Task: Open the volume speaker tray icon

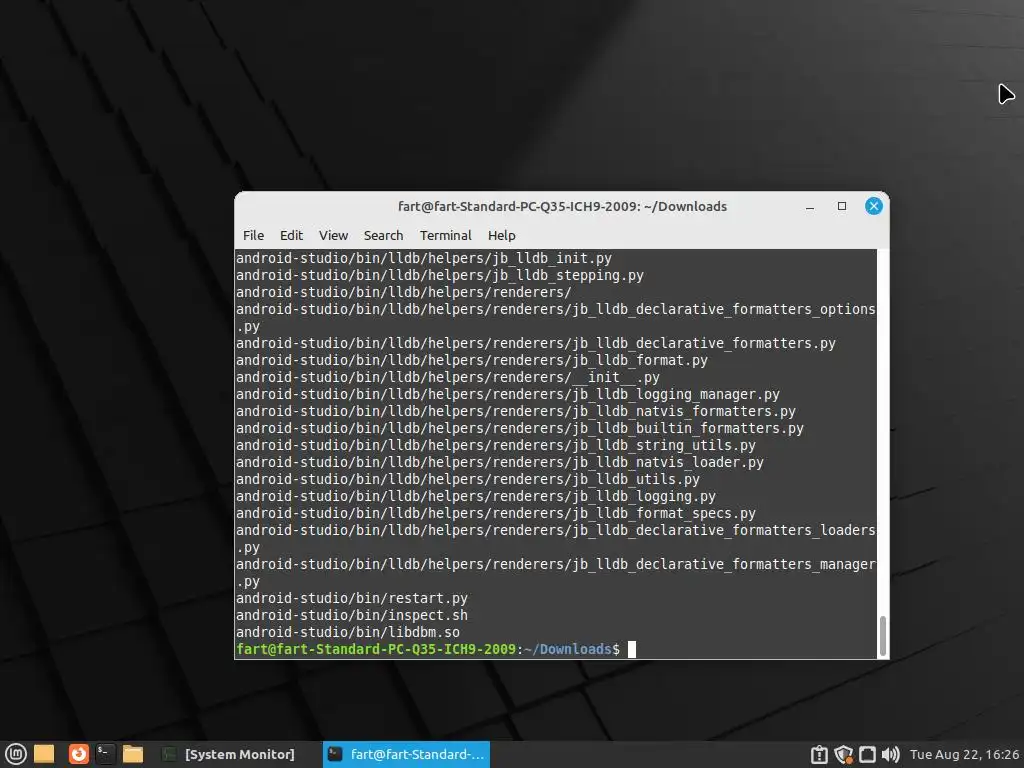Action: click(890, 755)
